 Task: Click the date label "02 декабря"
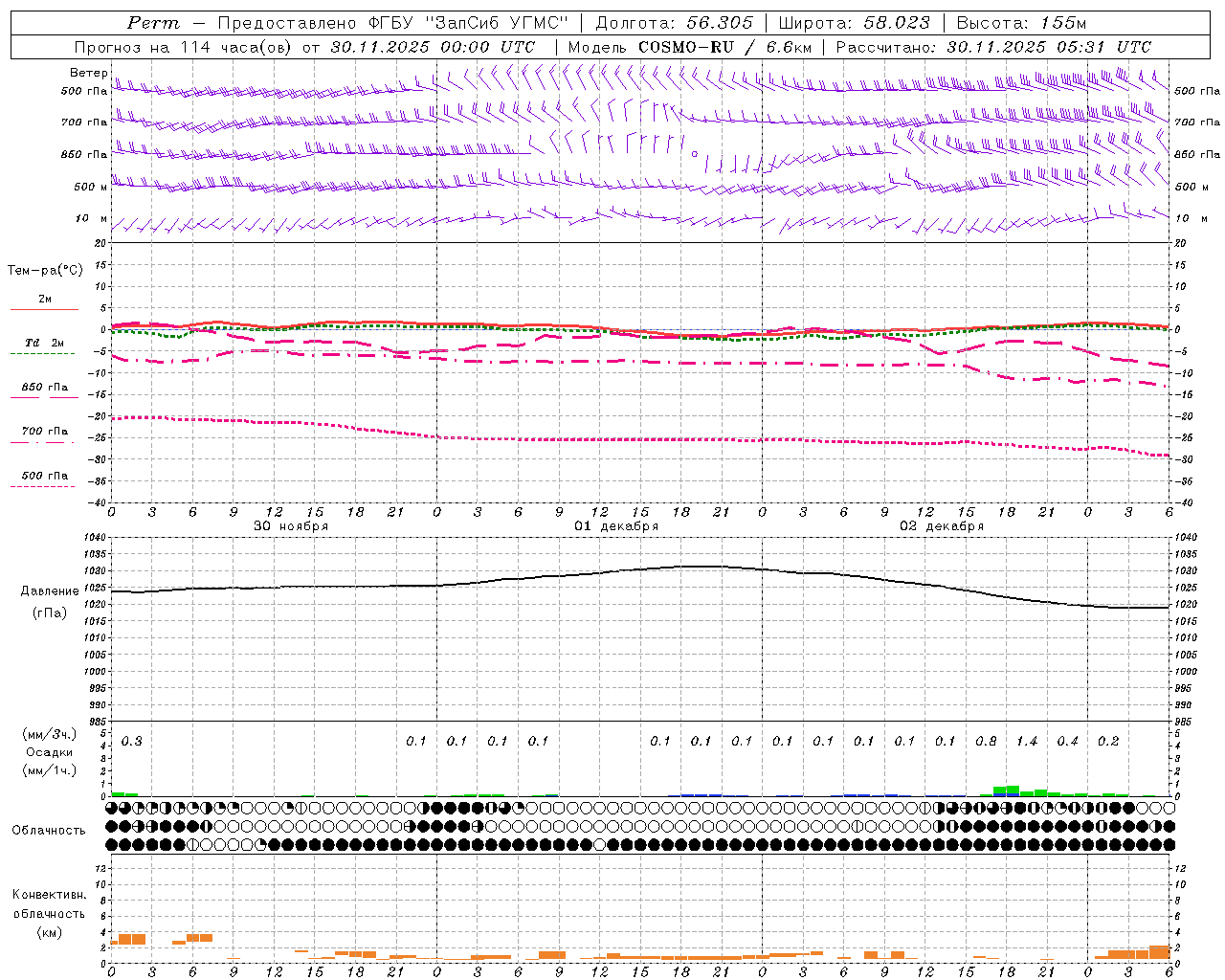[x=942, y=526]
